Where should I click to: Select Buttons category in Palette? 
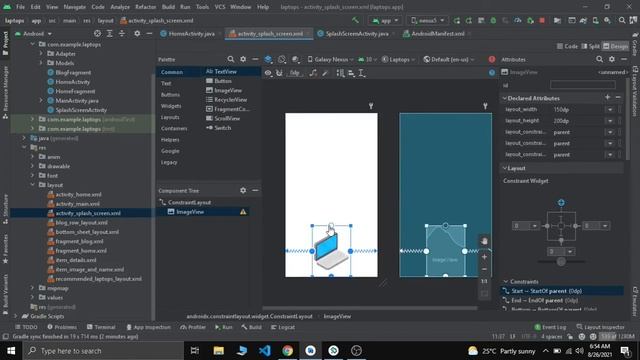point(170,95)
